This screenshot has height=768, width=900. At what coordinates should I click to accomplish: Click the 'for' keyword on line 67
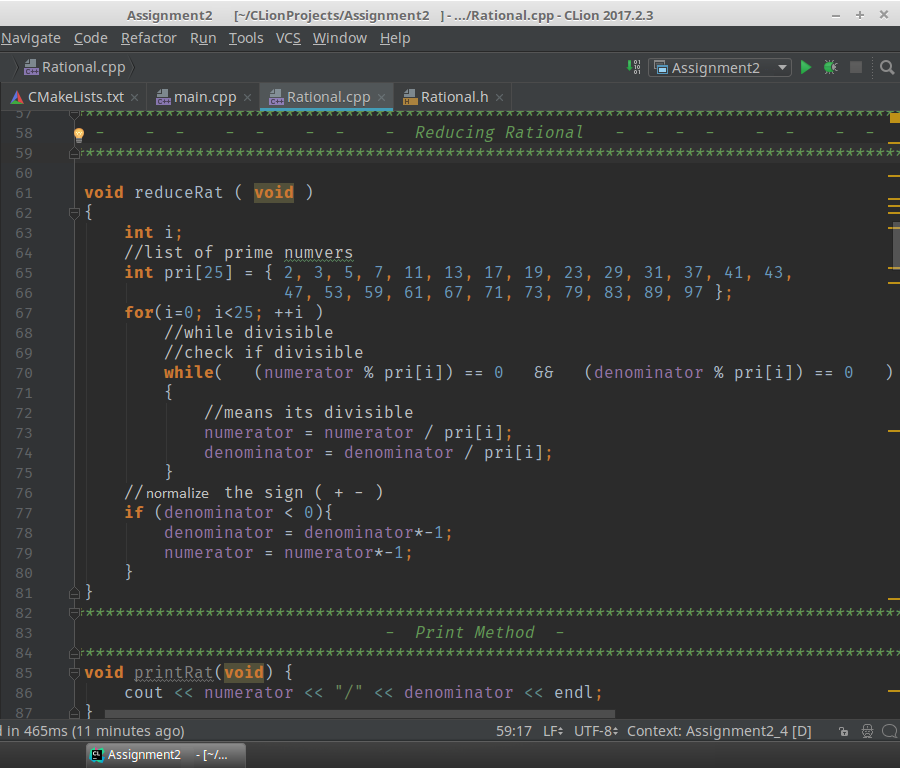(139, 313)
